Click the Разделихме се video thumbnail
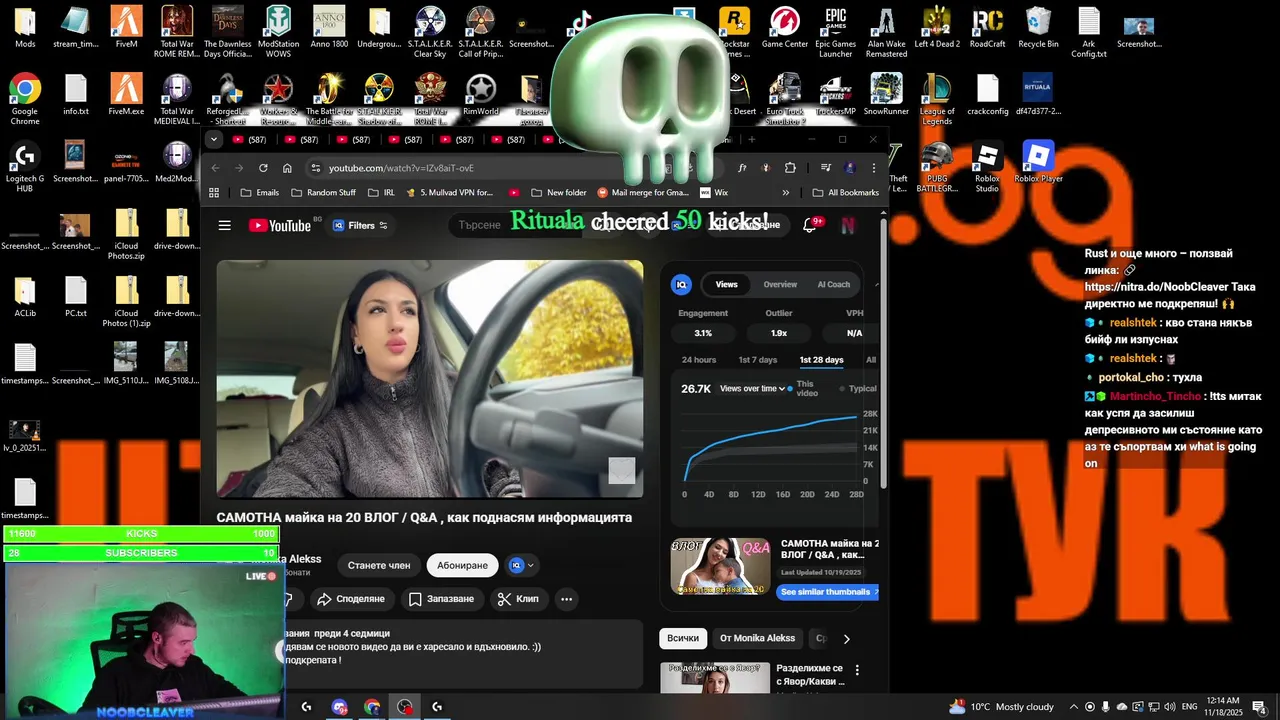 (715, 677)
